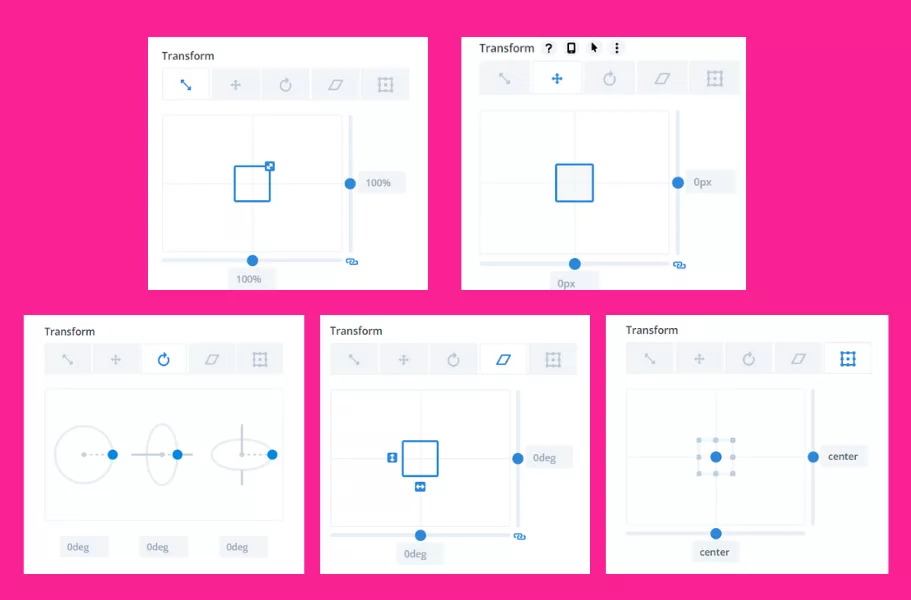This screenshot has width=911, height=600.
Task: Select the Origin tab in the skew panel
Action: point(553,360)
